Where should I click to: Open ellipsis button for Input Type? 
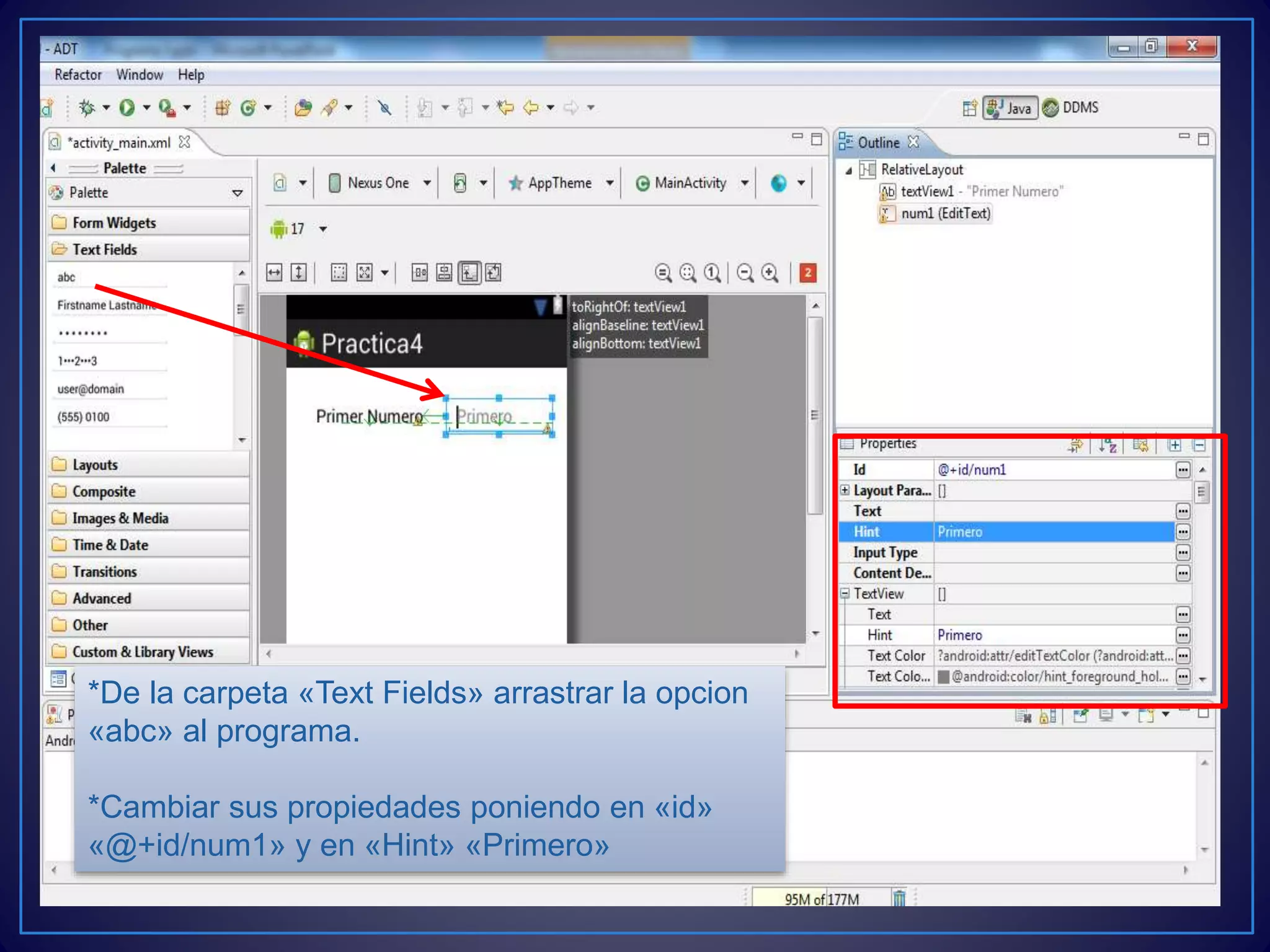1183,552
